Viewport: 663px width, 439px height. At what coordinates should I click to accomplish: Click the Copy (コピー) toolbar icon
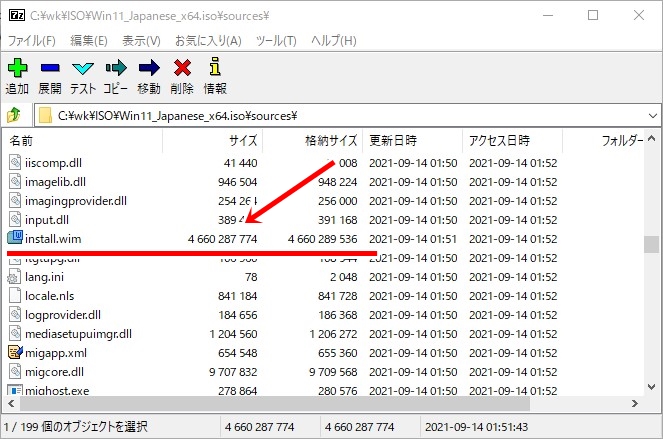coord(116,68)
